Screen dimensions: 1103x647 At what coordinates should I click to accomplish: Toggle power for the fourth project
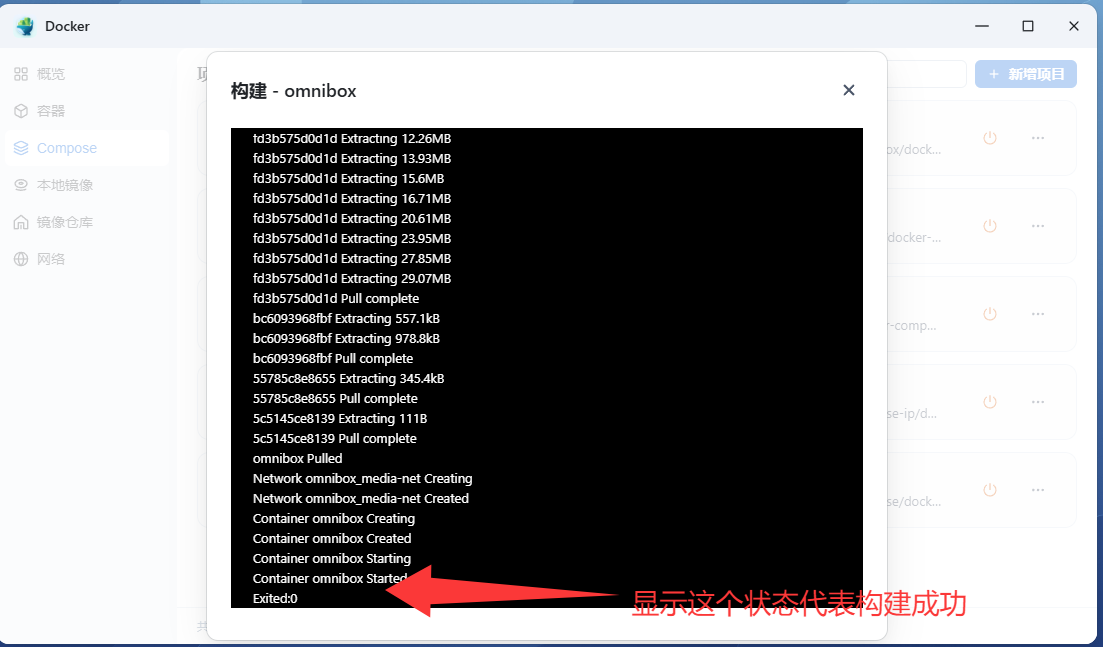990,402
